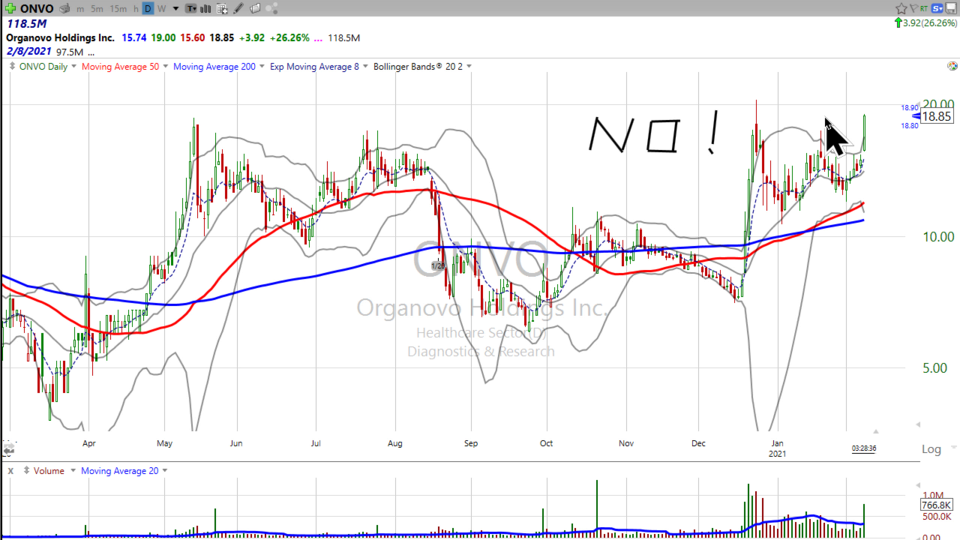960x540 pixels.
Task: Expand Exp Moving Average 8 dropdown arrow
Action: 366,66
